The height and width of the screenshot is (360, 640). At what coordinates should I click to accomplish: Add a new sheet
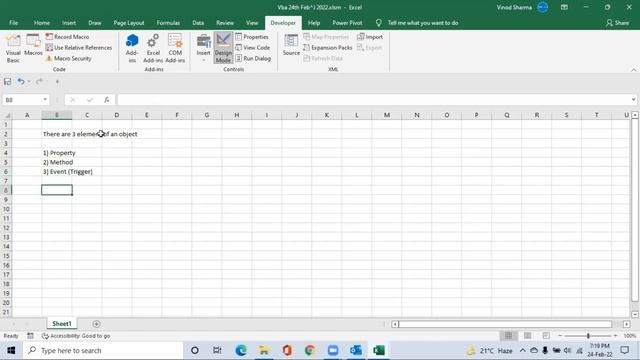(96, 324)
